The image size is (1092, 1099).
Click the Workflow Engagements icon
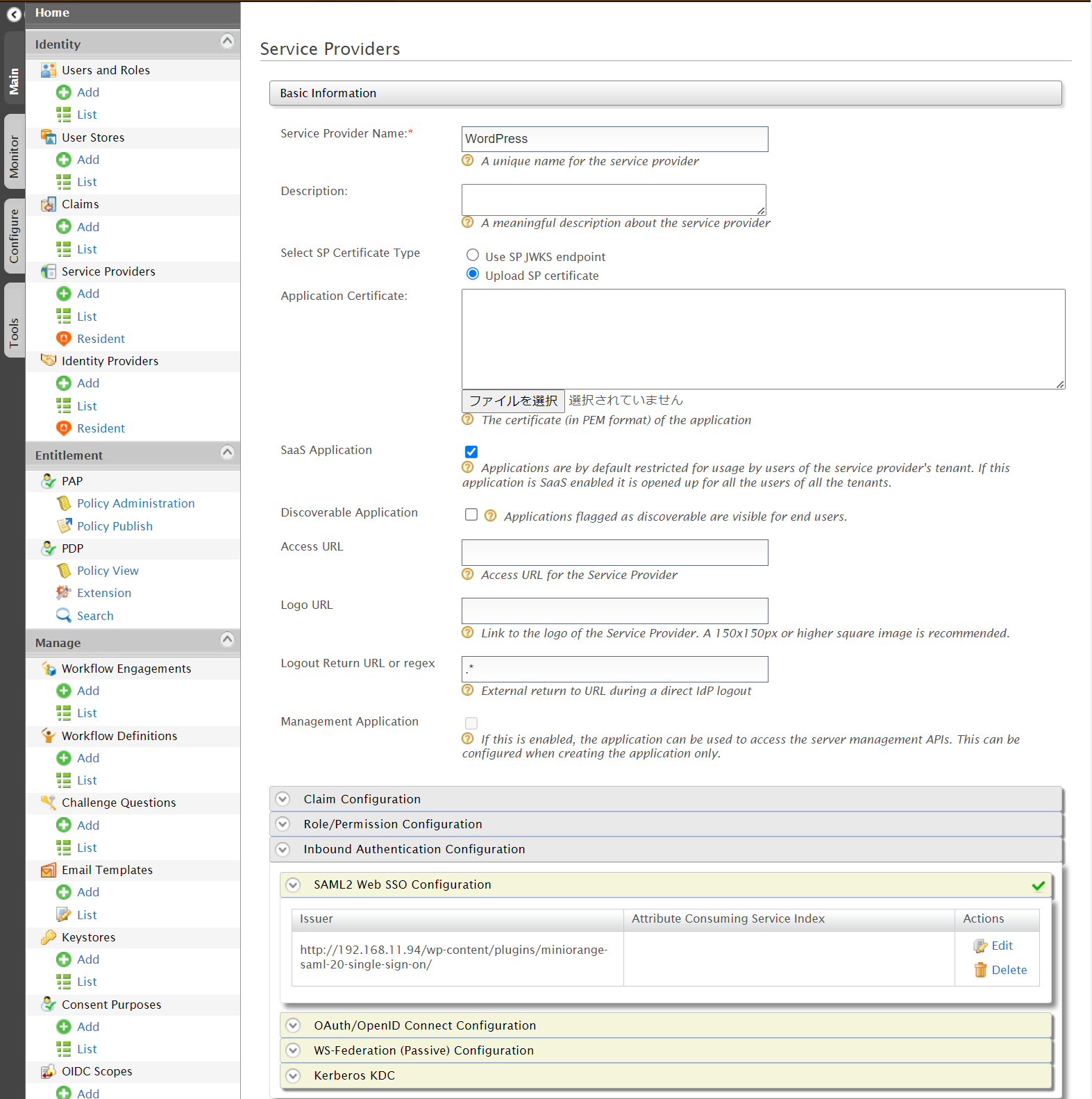[x=49, y=669]
